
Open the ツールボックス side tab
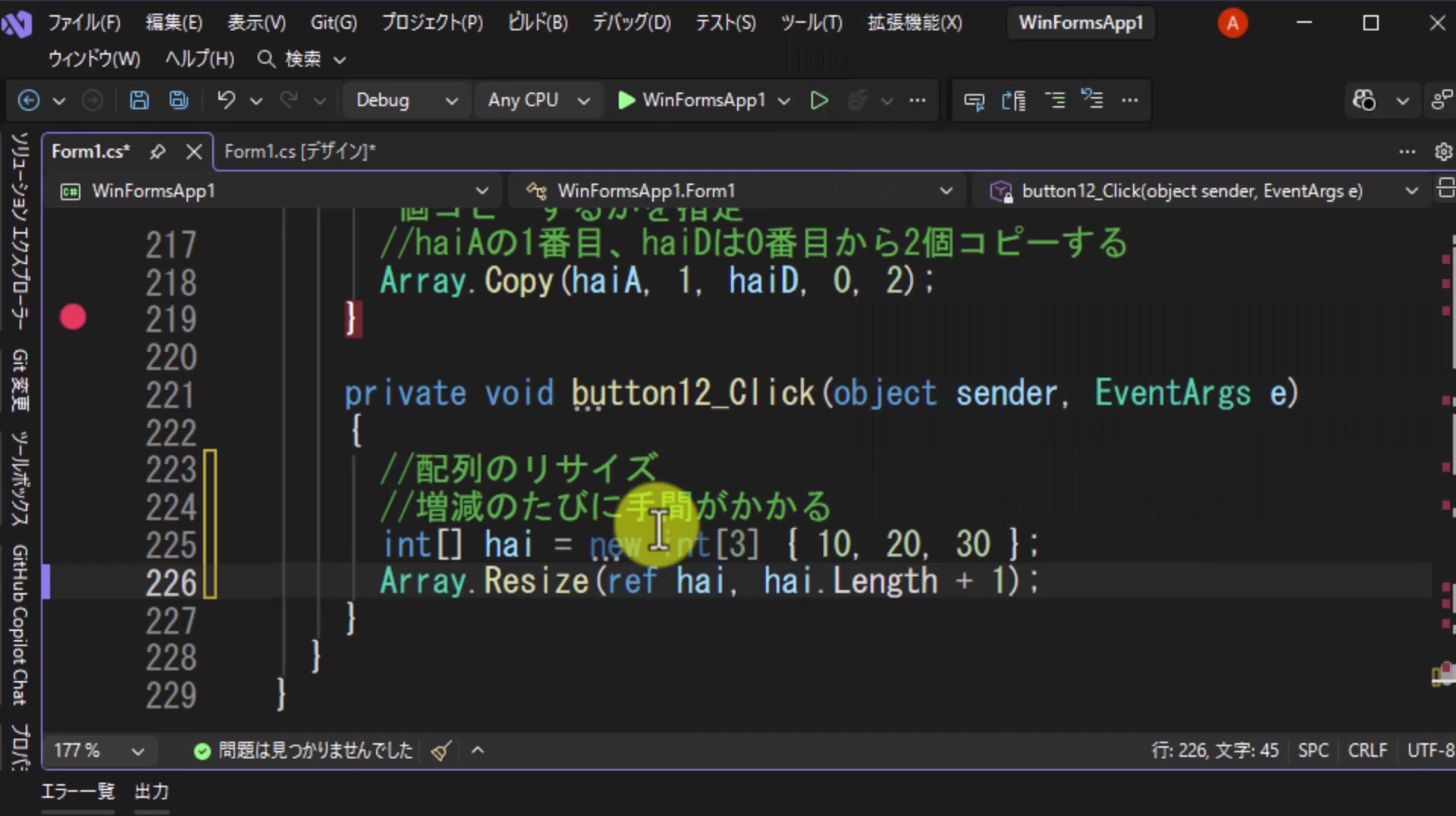tap(20, 479)
